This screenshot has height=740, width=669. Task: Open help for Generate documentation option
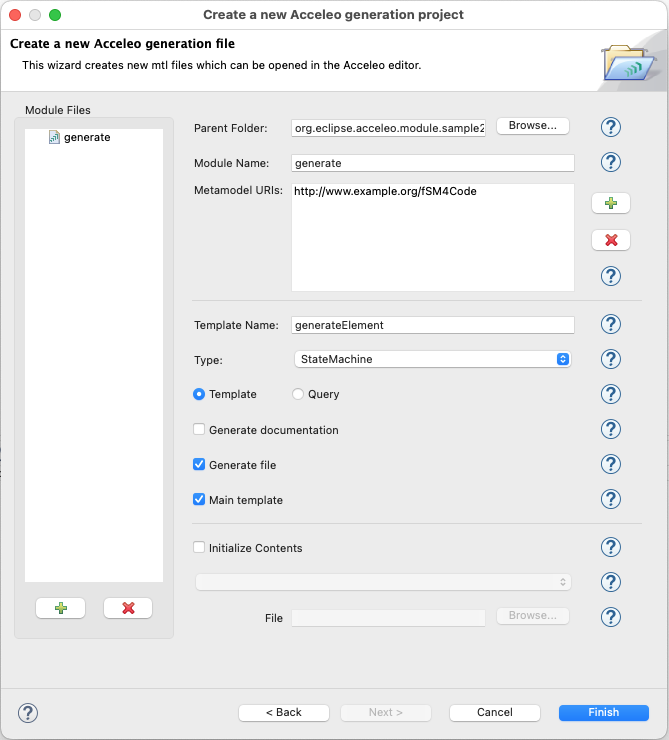(610, 429)
